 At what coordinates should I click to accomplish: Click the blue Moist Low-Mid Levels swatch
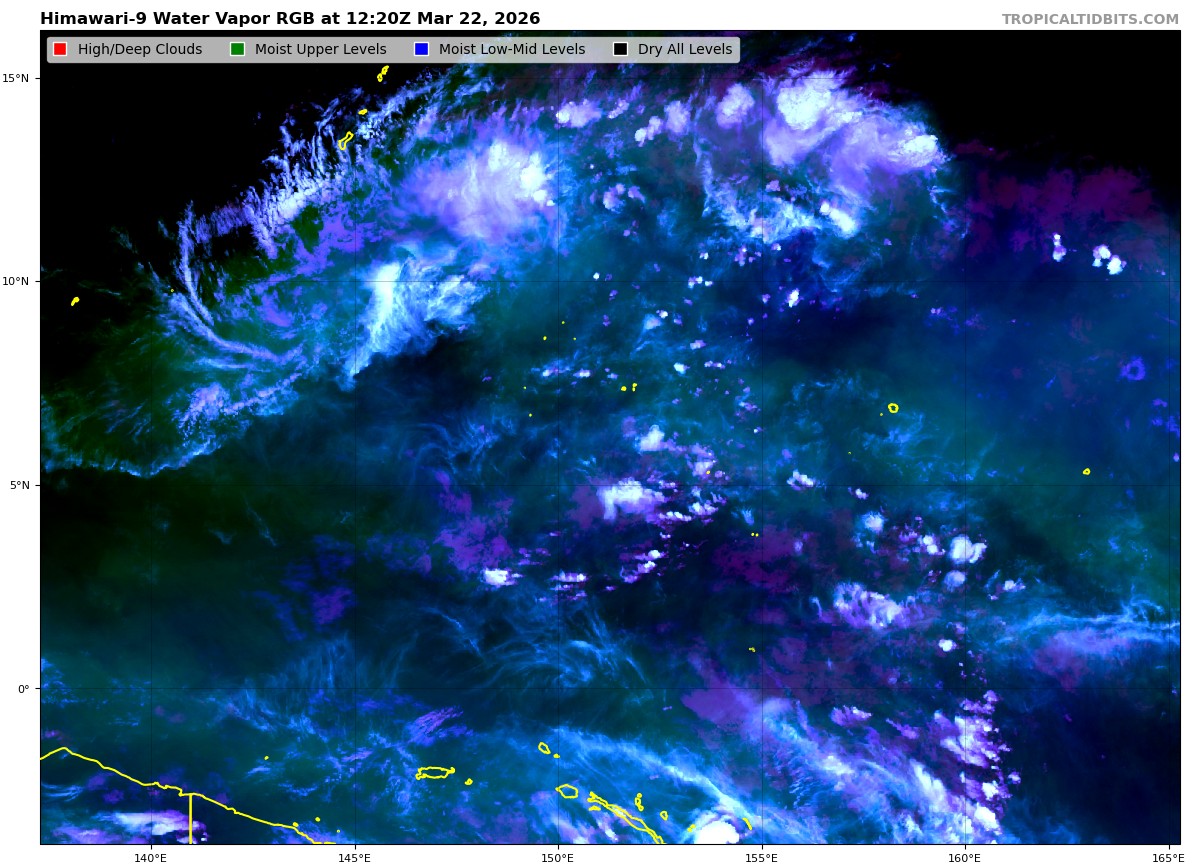[x=421, y=50]
